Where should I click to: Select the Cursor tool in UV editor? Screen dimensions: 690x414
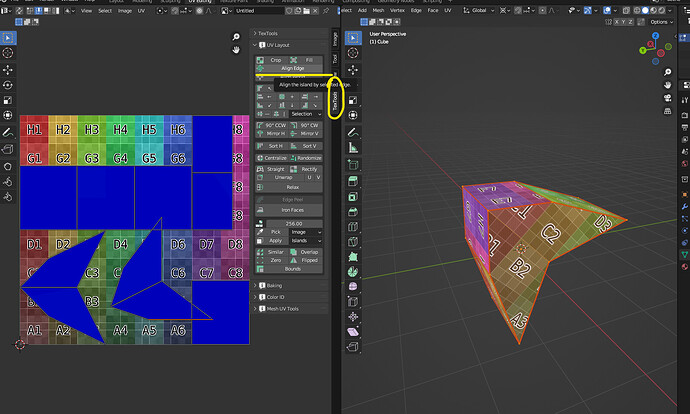8,53
